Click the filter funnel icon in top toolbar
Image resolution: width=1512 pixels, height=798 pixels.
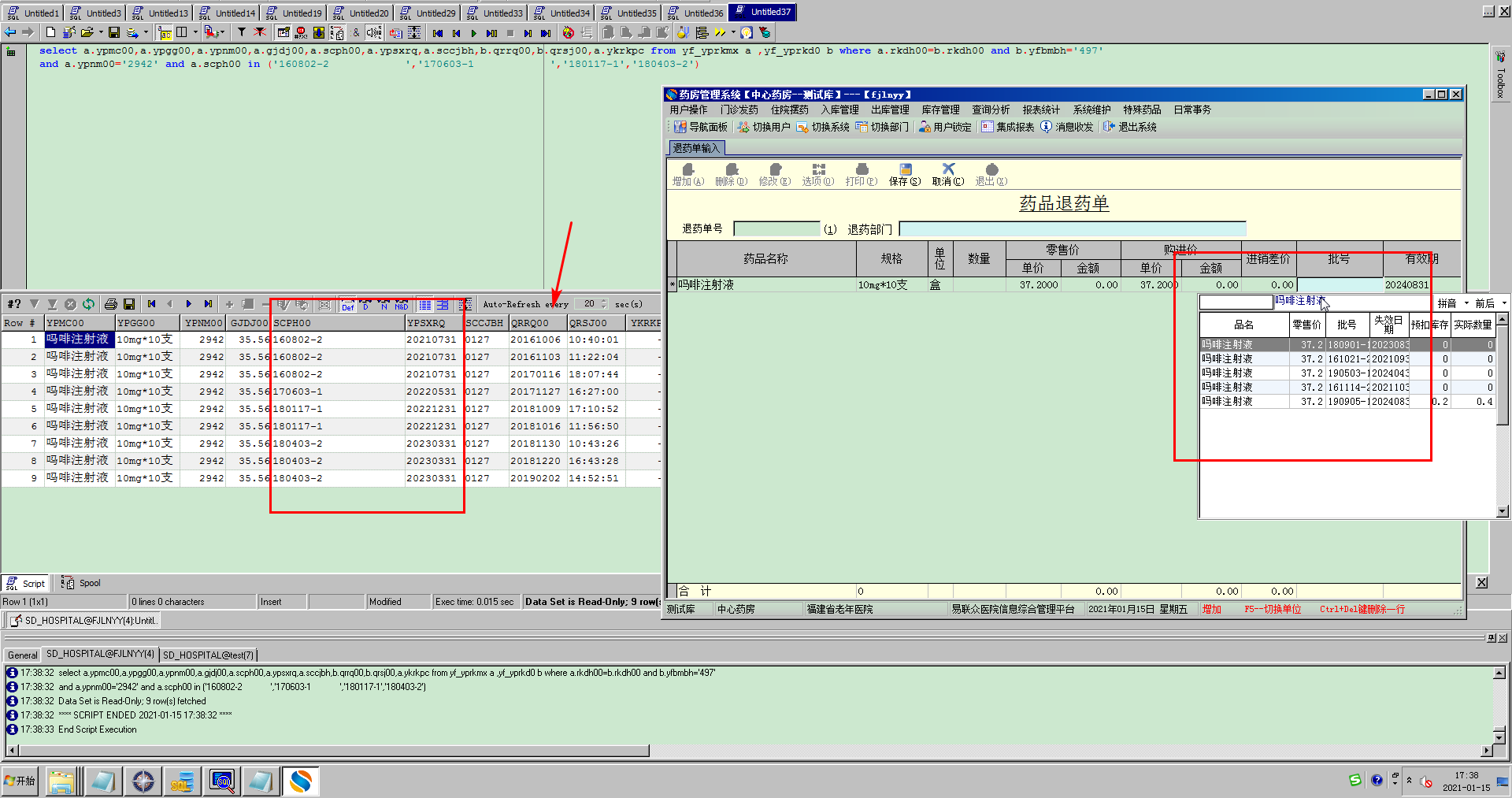pos(242,32)
